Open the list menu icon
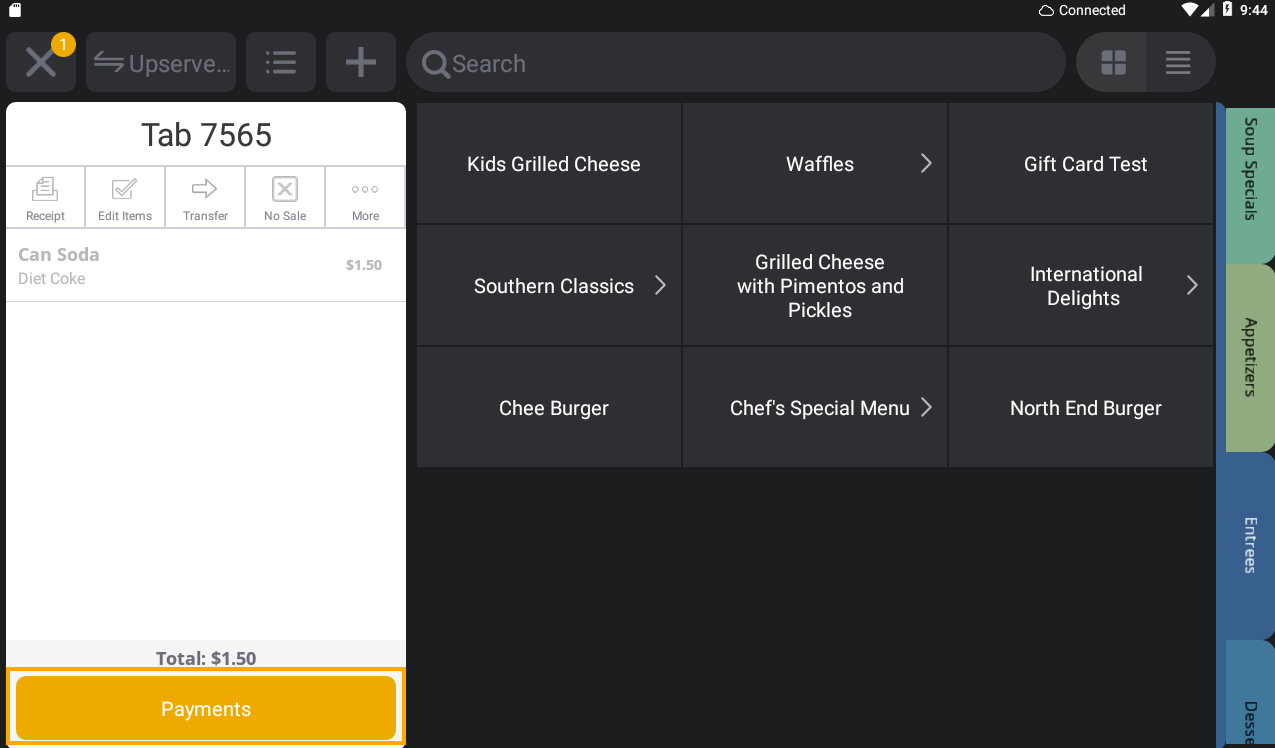Image resolution: width=1275 pixels, height=748 pixels. tap(280, 63)
